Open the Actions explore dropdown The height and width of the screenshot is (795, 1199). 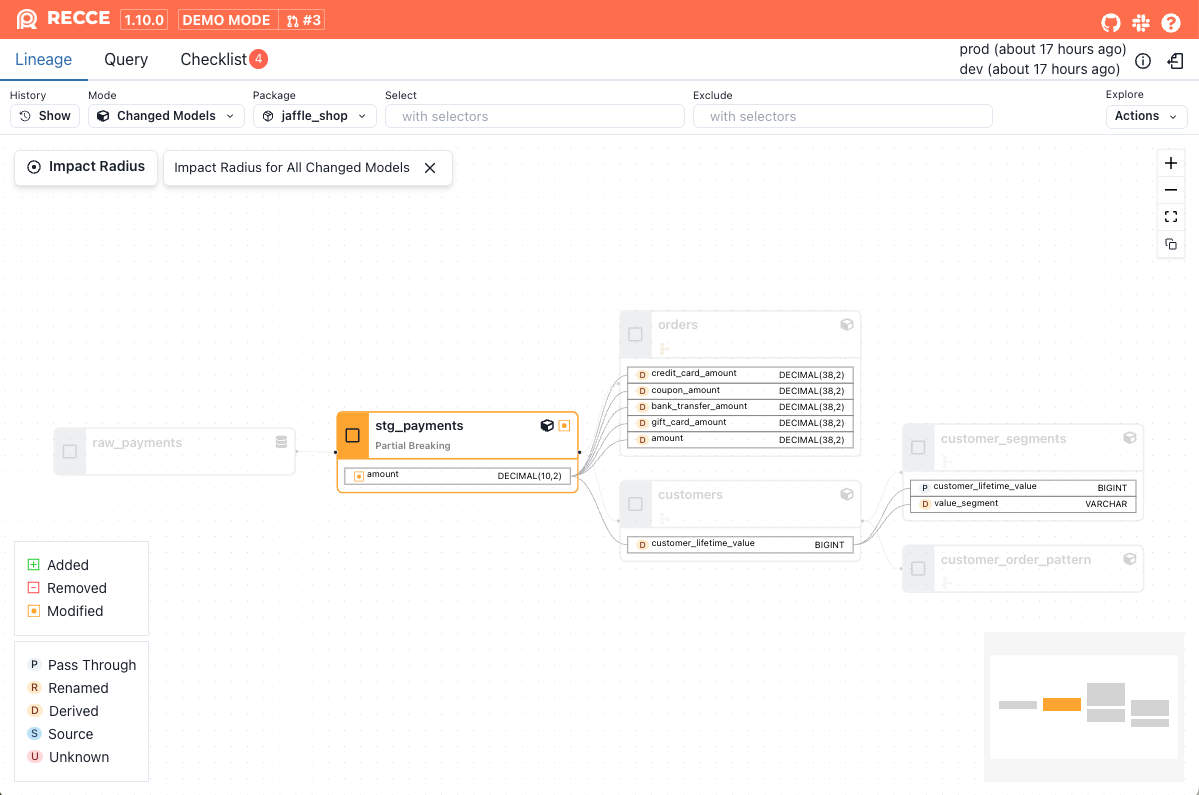(1146, 116)
